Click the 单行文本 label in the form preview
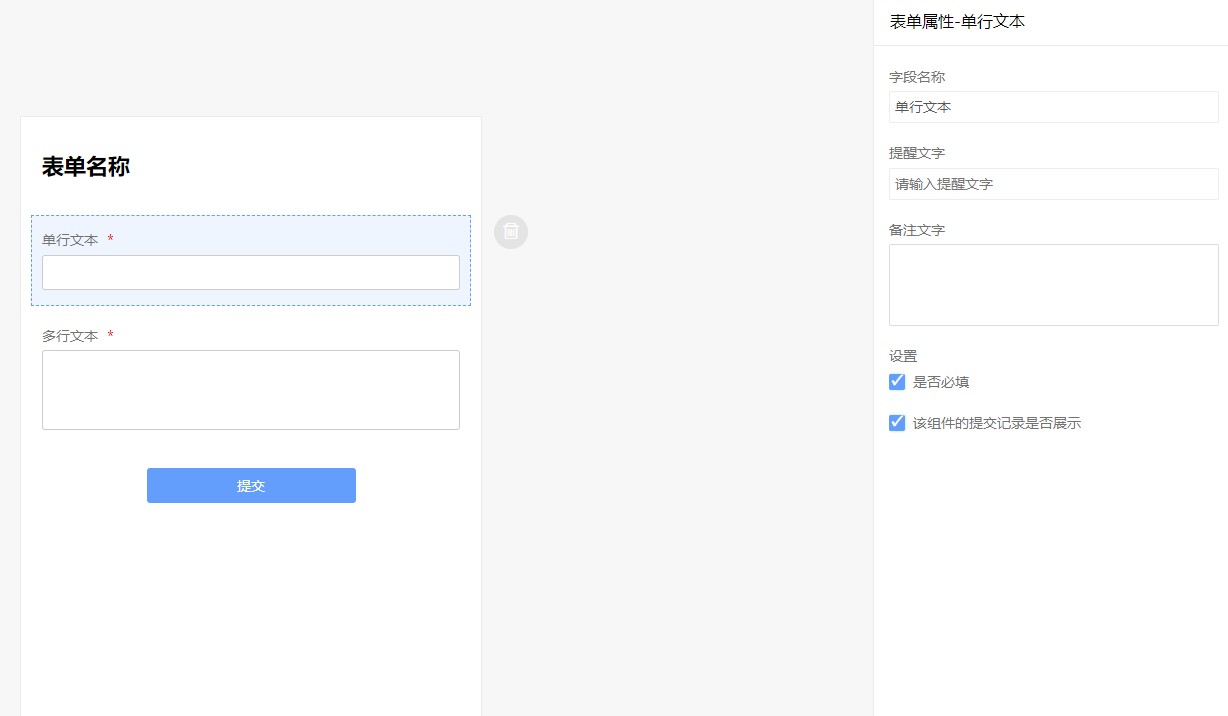 point(70,240)
